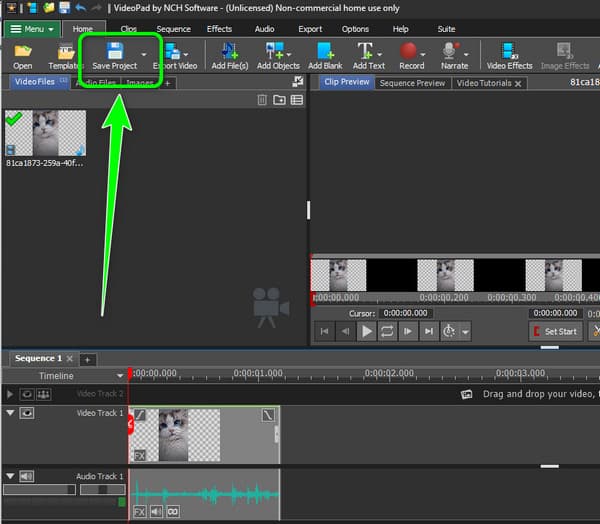
Task: Expand the Menu dropdown button
Action: [x=32, y=29]
